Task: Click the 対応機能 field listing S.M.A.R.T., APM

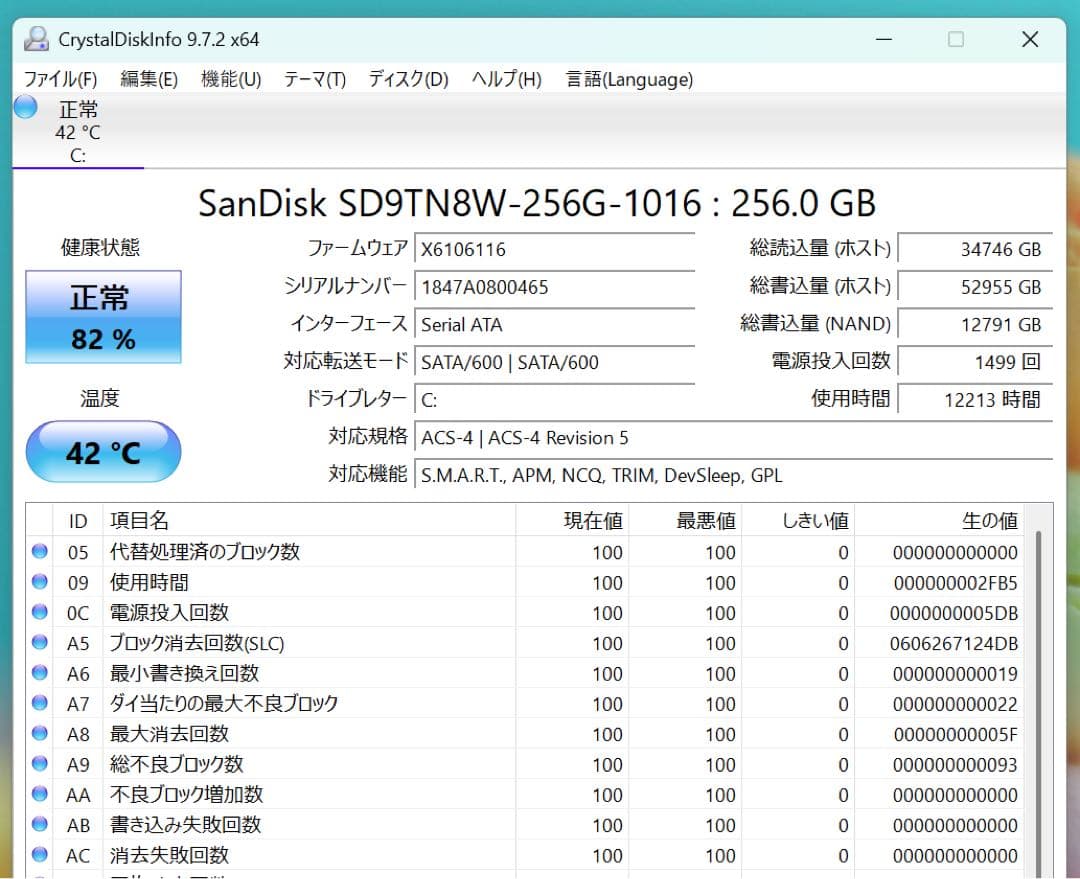Action: 734,475
